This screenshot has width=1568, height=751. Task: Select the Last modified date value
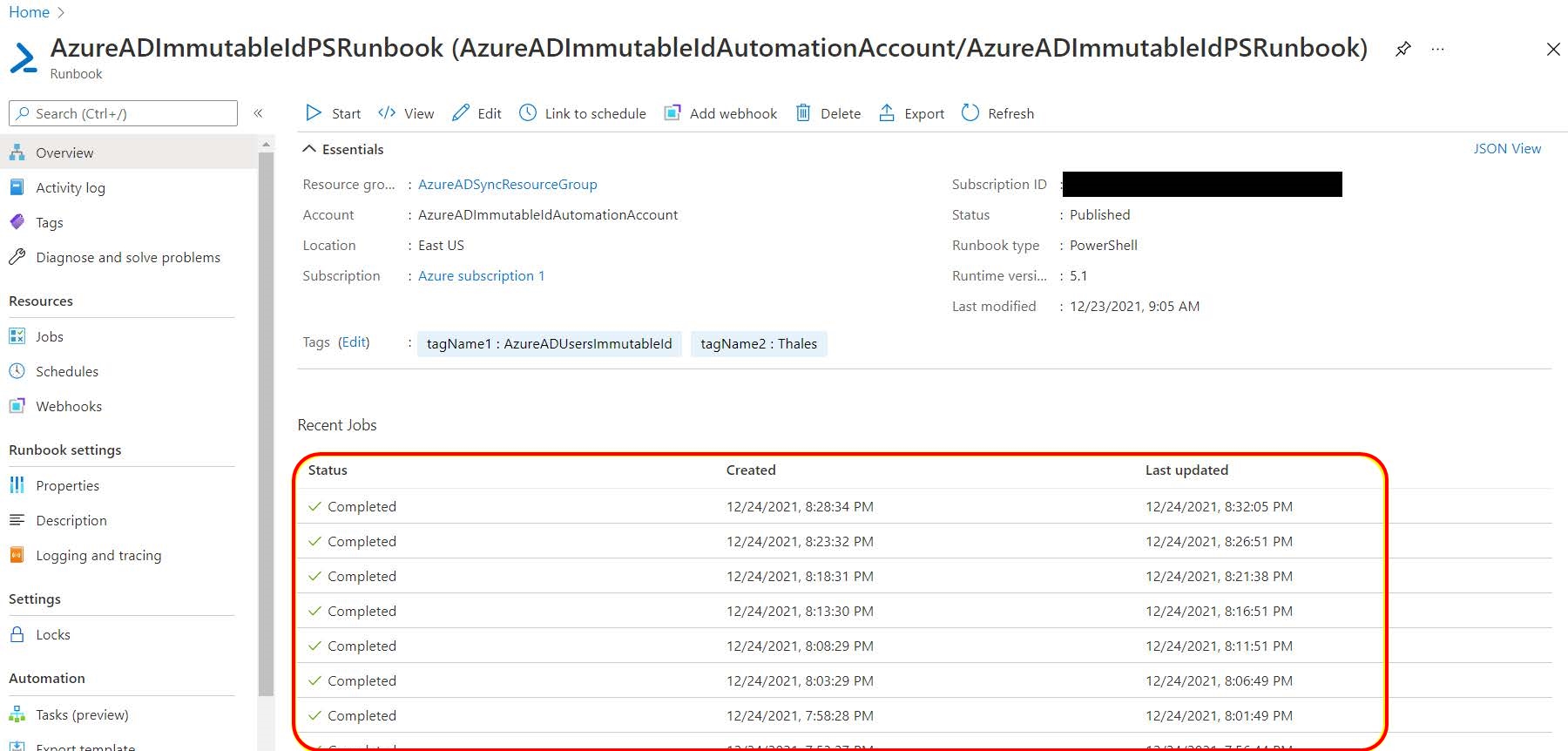(x=1134, y=307)
